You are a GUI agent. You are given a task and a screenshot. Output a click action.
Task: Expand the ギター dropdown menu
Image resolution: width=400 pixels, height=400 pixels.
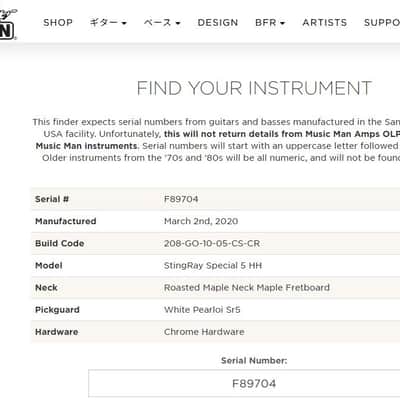108,23
